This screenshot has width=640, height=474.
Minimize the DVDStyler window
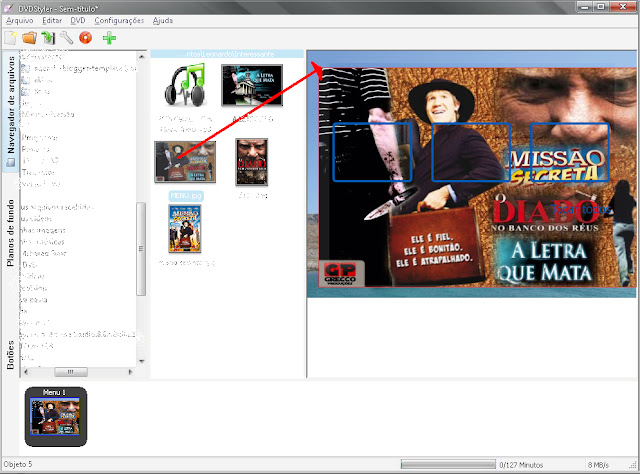click(x=585, y=7)
